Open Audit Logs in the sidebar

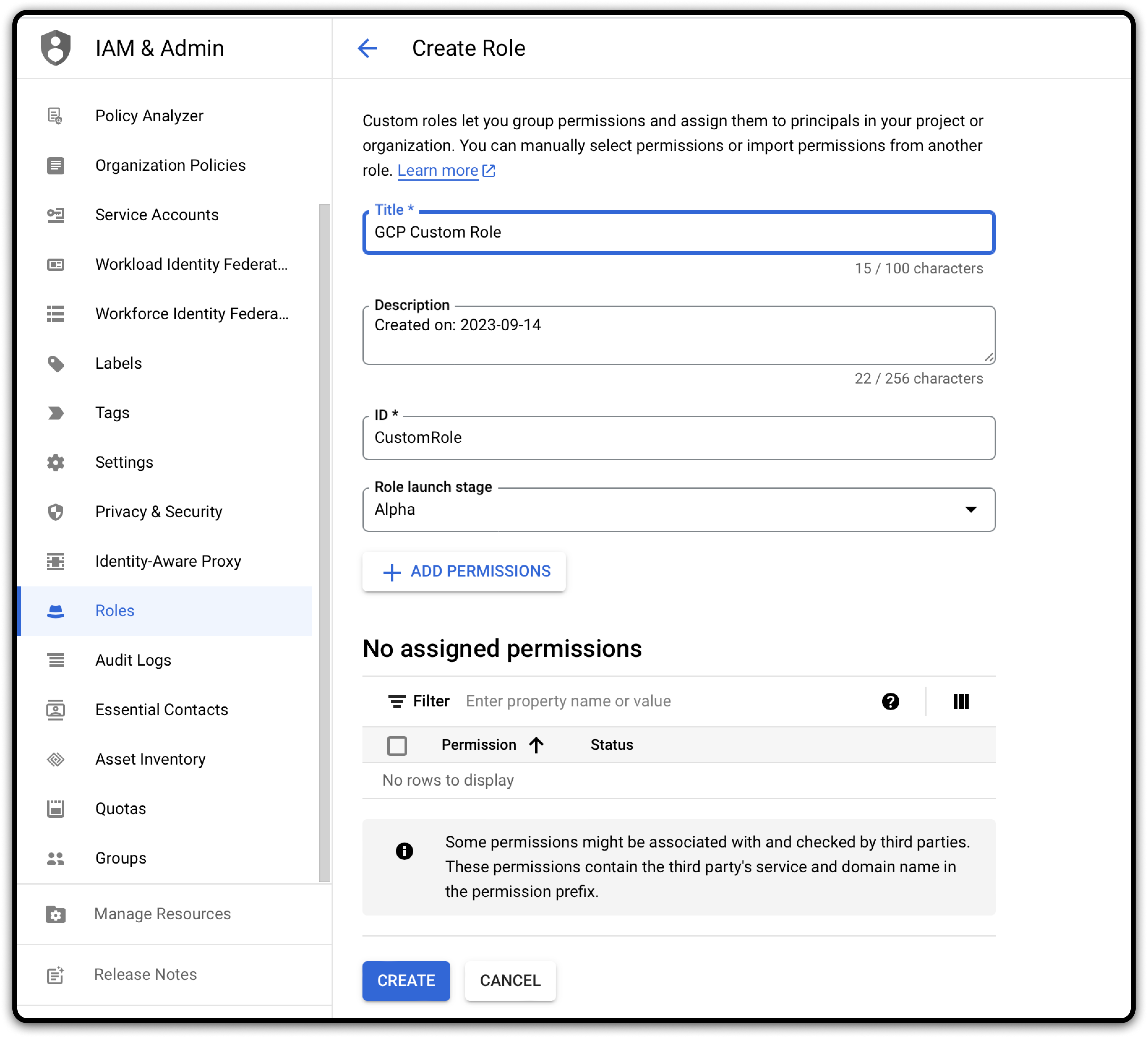click(x=133, y=660)
